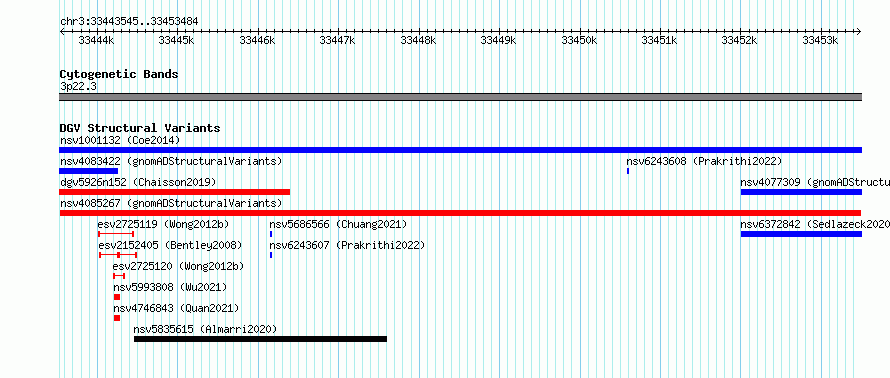Click the ruler's left end arrow

[62, 32]
